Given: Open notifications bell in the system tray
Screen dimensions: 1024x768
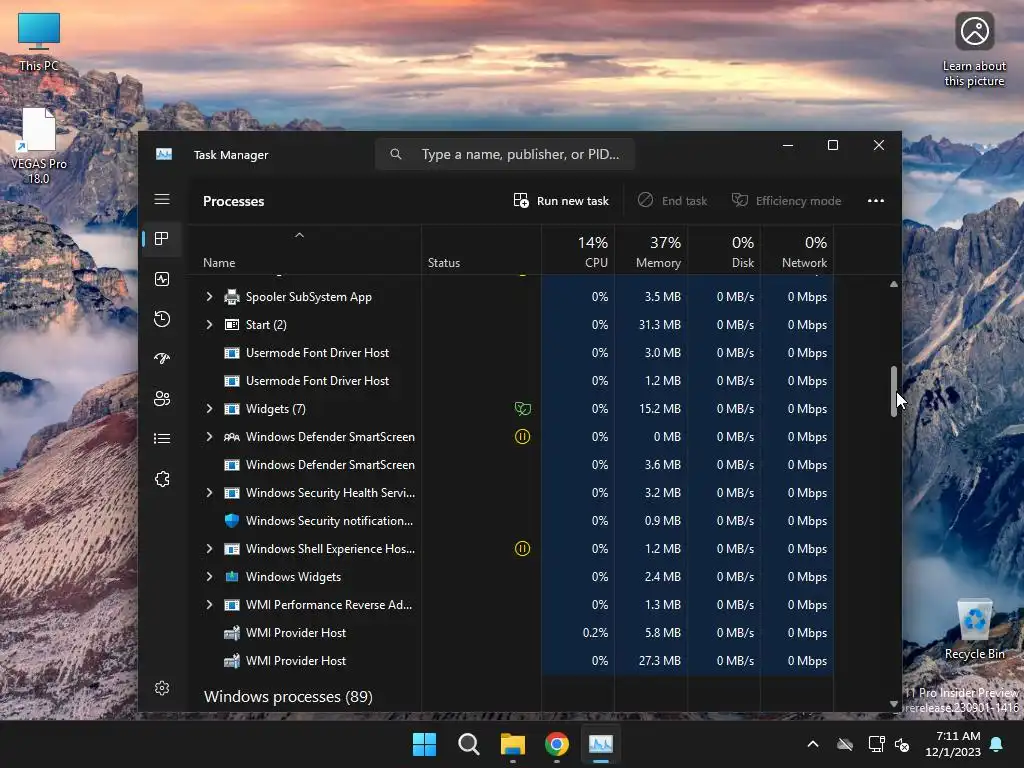Looking at the screenshot, I should coord(997,744).
